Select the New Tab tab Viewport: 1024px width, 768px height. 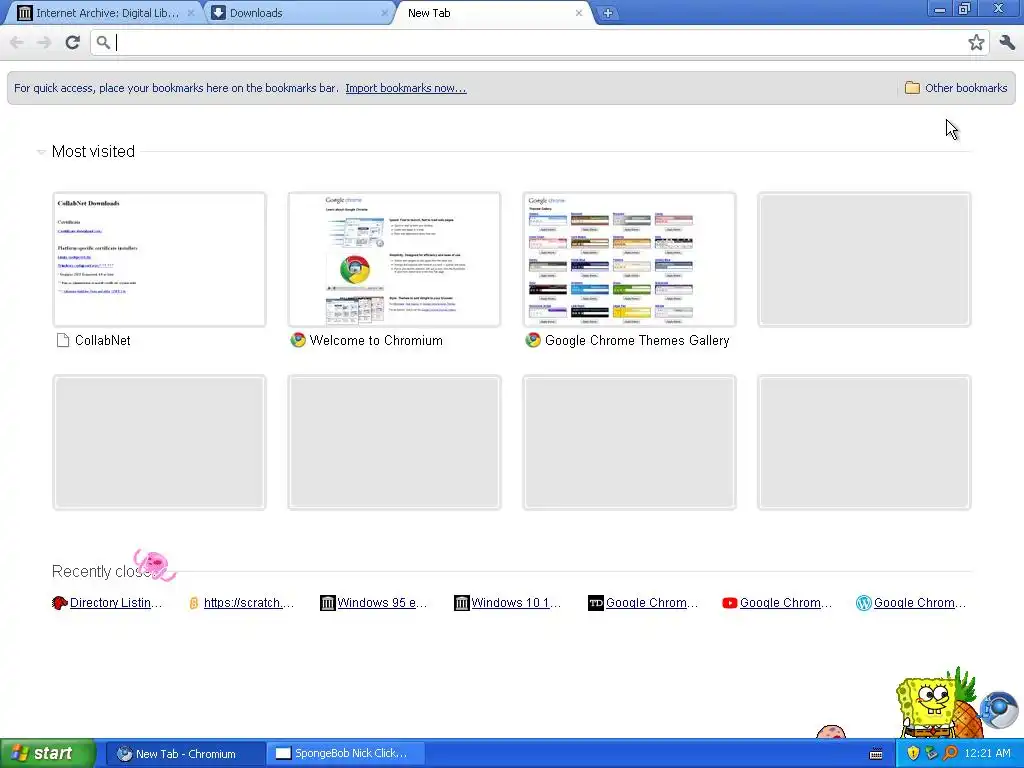493,13
